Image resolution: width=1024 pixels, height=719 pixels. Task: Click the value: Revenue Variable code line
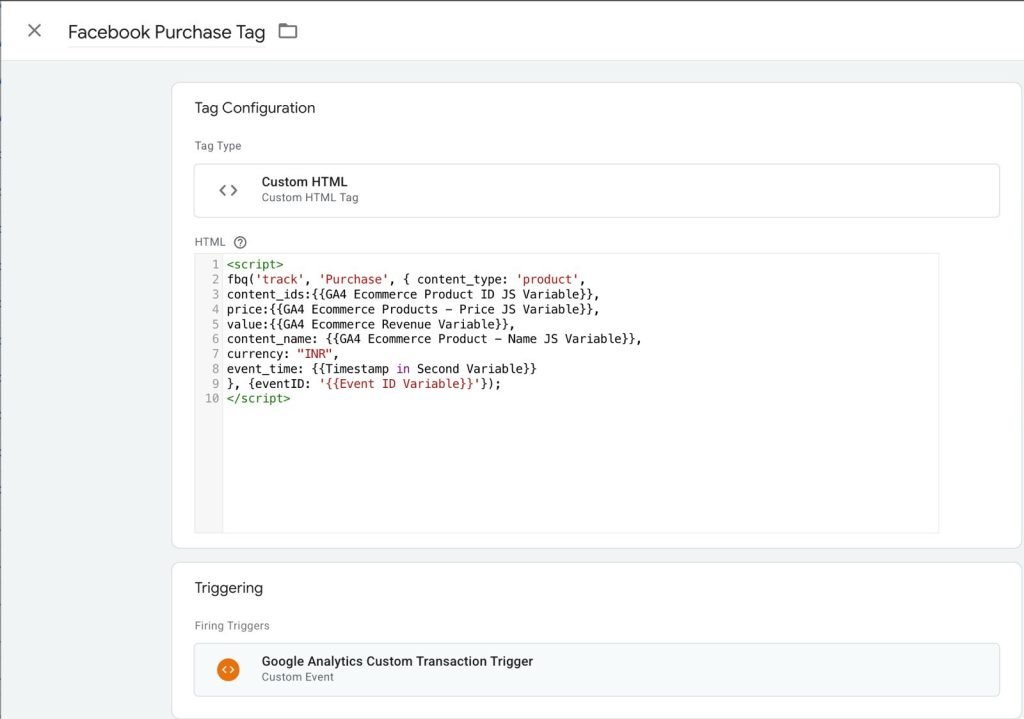tap(371, 325)
